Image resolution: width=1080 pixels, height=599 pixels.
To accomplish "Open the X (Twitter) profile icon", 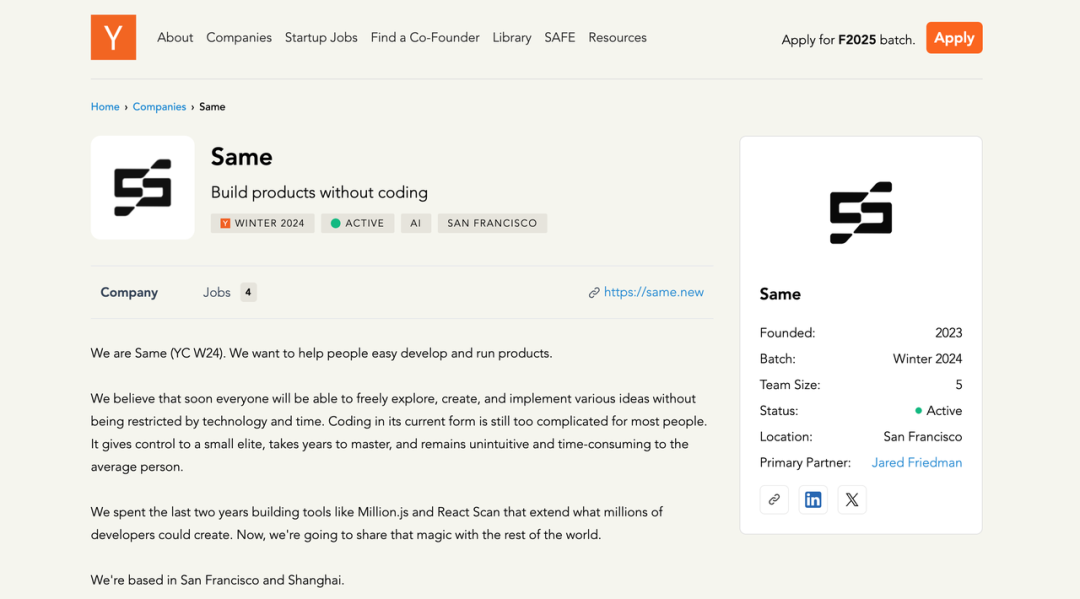I will (x=852, y=500).
